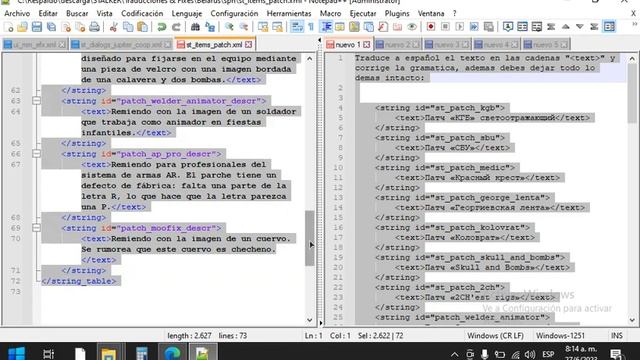Switch to the st_items_patch.xml tab
This screenshot has width=640, height=360.
[214, 44]
